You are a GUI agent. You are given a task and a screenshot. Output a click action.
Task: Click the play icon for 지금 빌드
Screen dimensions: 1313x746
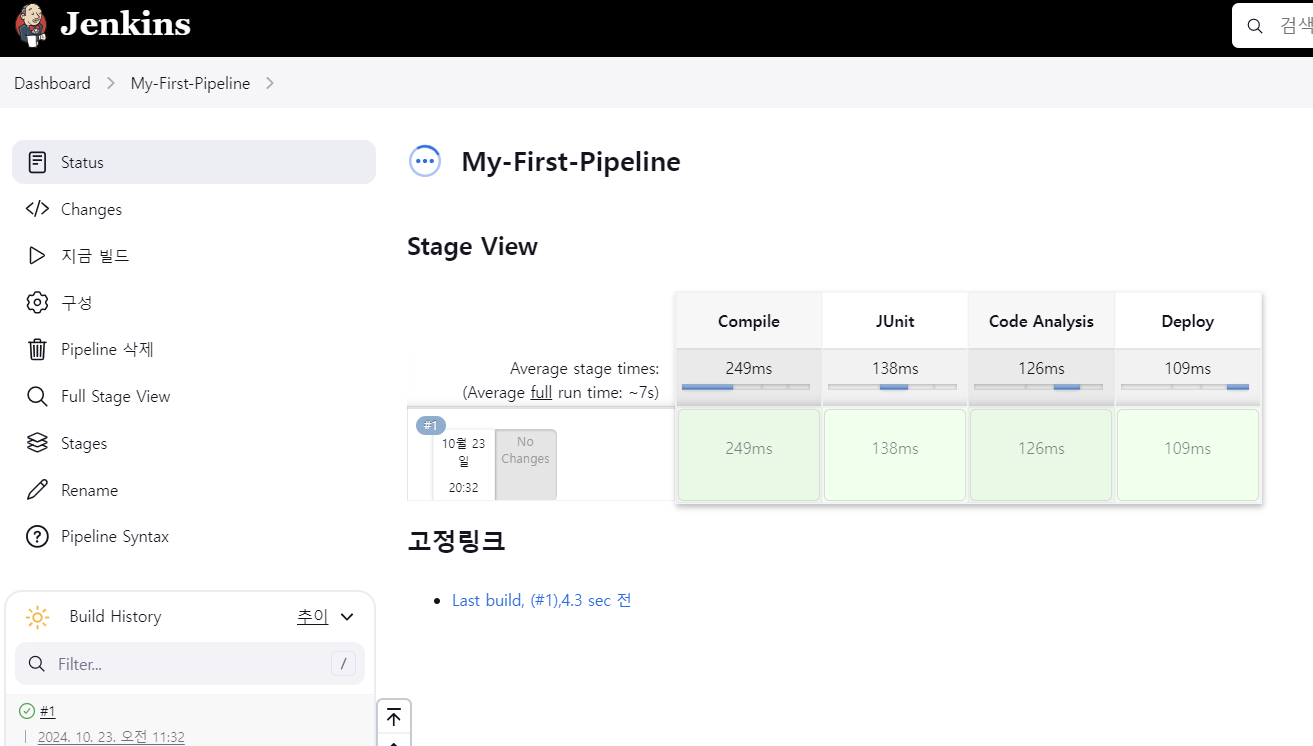(37, 256)
